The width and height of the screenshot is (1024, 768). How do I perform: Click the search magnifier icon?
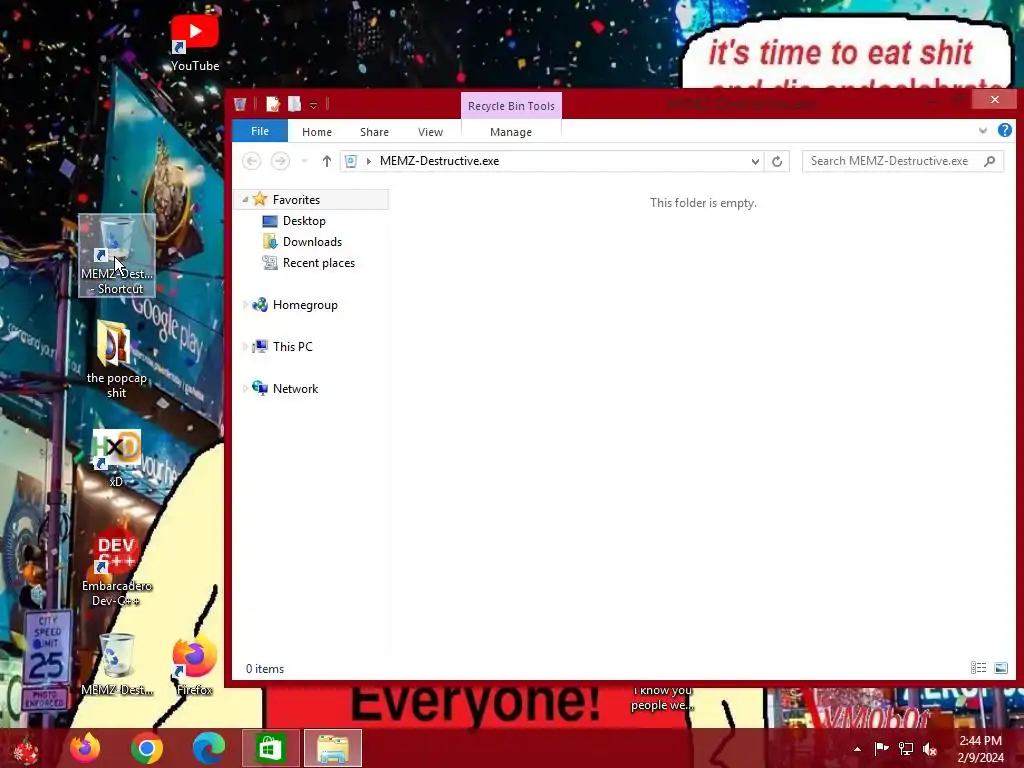point(990,161)
